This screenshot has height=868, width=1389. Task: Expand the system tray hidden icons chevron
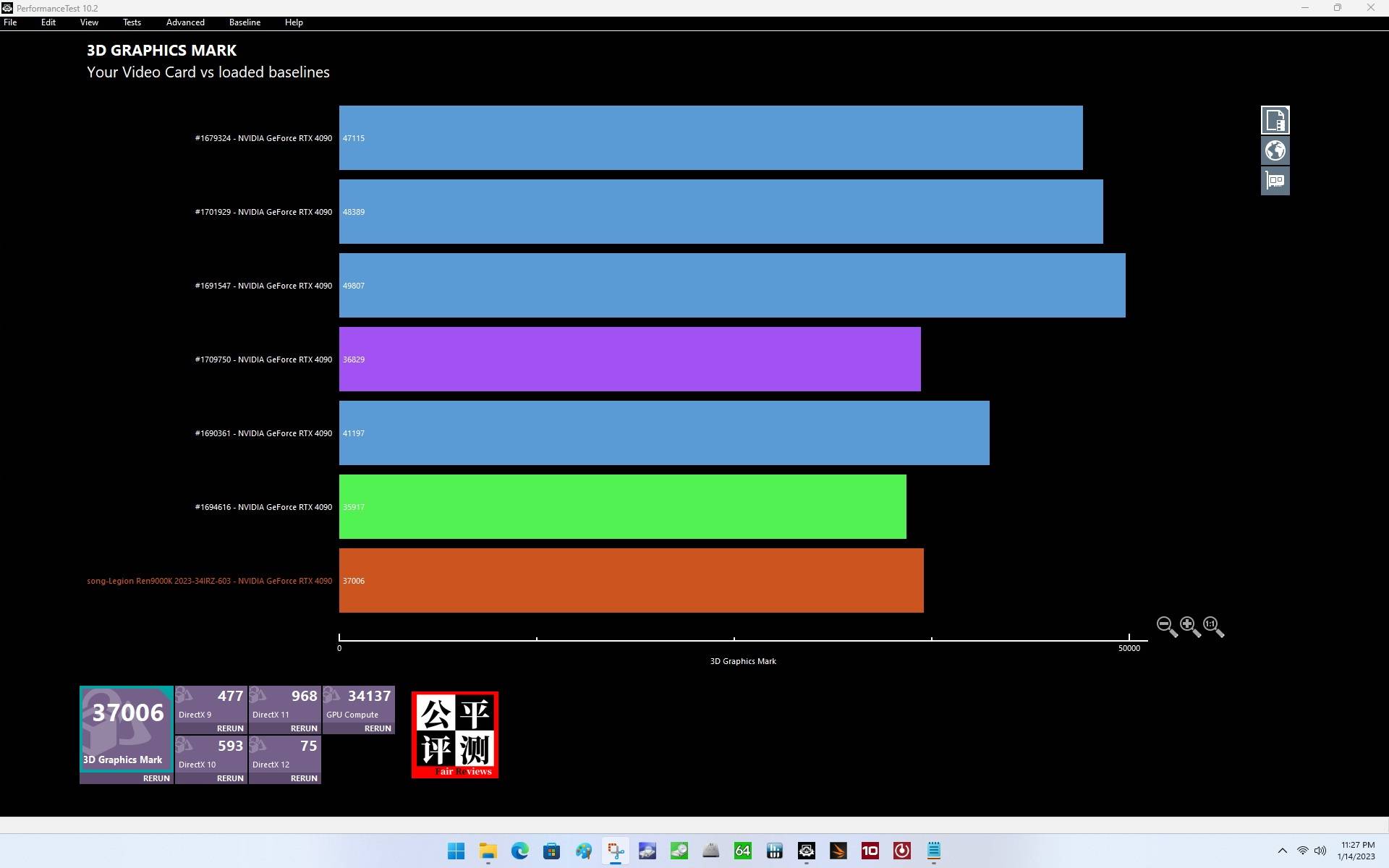1282,851
